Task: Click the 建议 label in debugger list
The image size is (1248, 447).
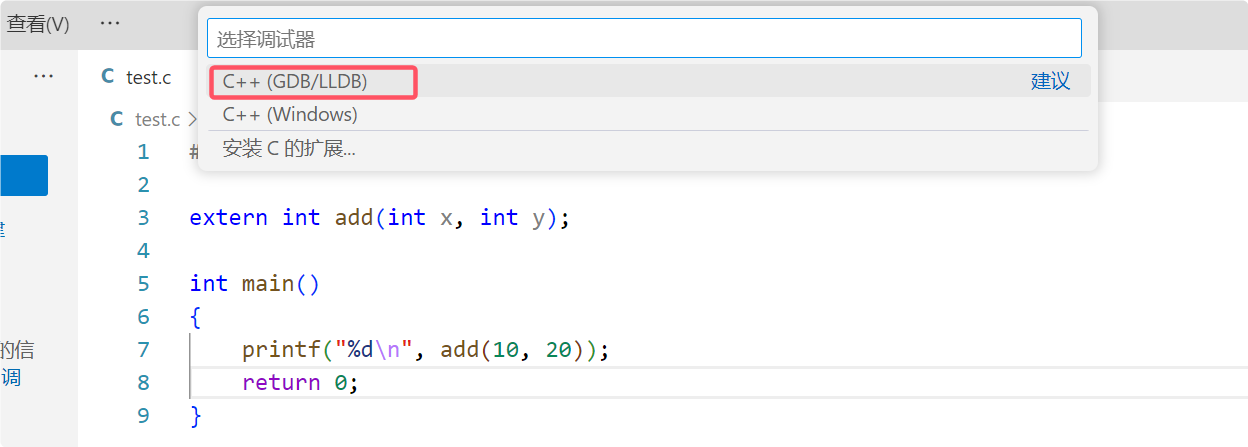Action: click(x=1050, y=81)
